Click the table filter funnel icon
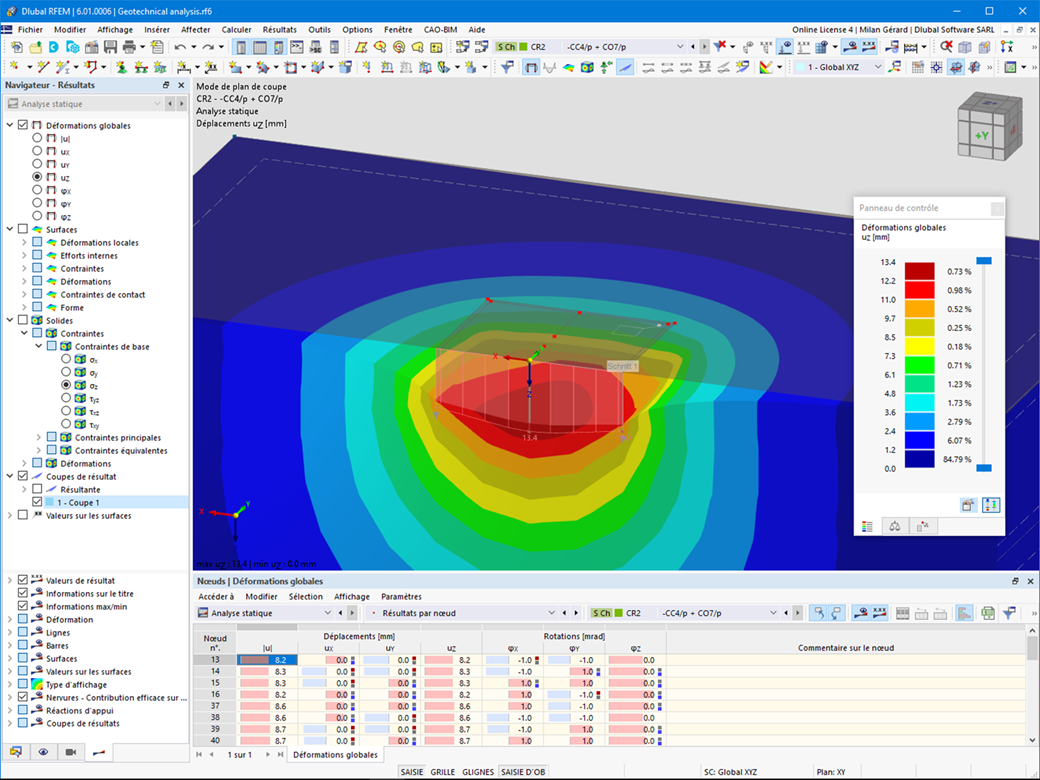 click(x=1009, y=613)
